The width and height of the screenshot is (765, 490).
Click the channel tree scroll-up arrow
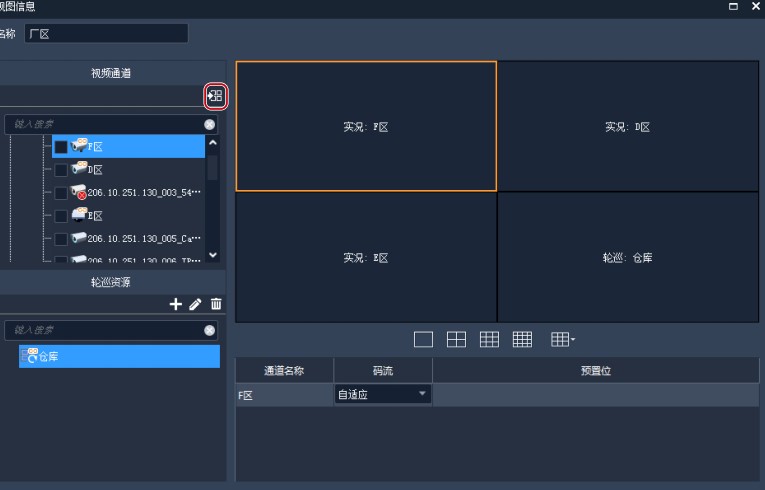(x=213, y=143)
